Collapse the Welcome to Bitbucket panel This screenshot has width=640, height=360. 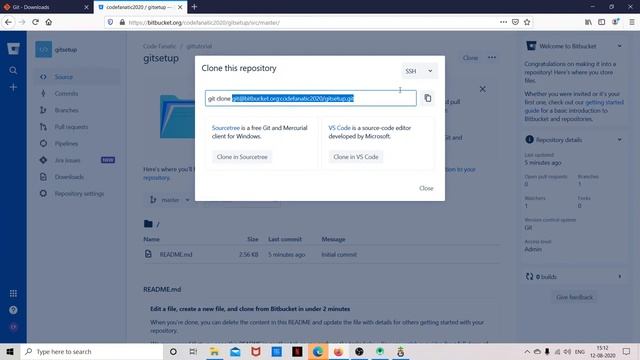point(620,46)
